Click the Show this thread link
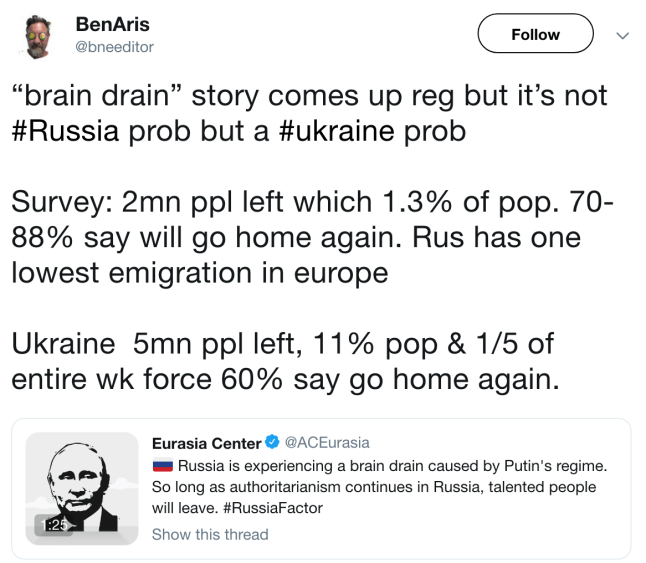This screenshot has width=646, height=563. [210, 534]
